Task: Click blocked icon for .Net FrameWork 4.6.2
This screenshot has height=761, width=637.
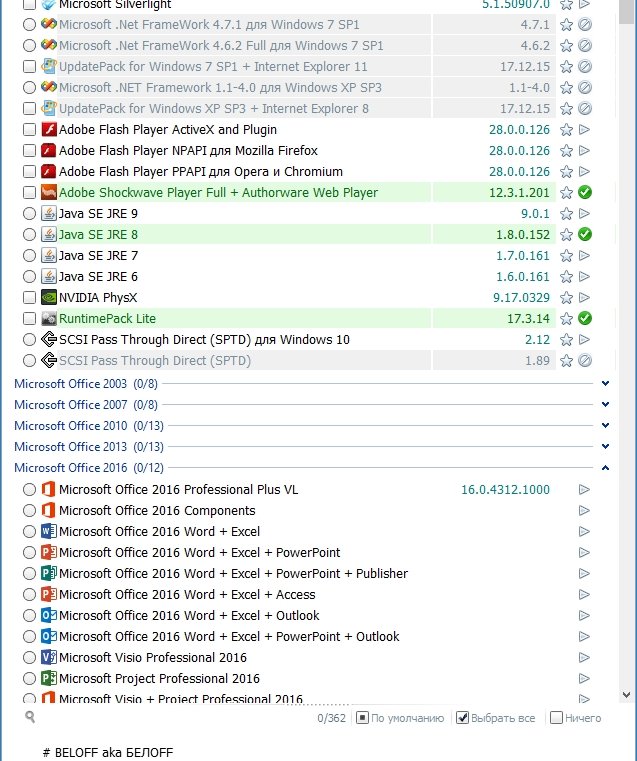Action: click(x=585, y=46)
